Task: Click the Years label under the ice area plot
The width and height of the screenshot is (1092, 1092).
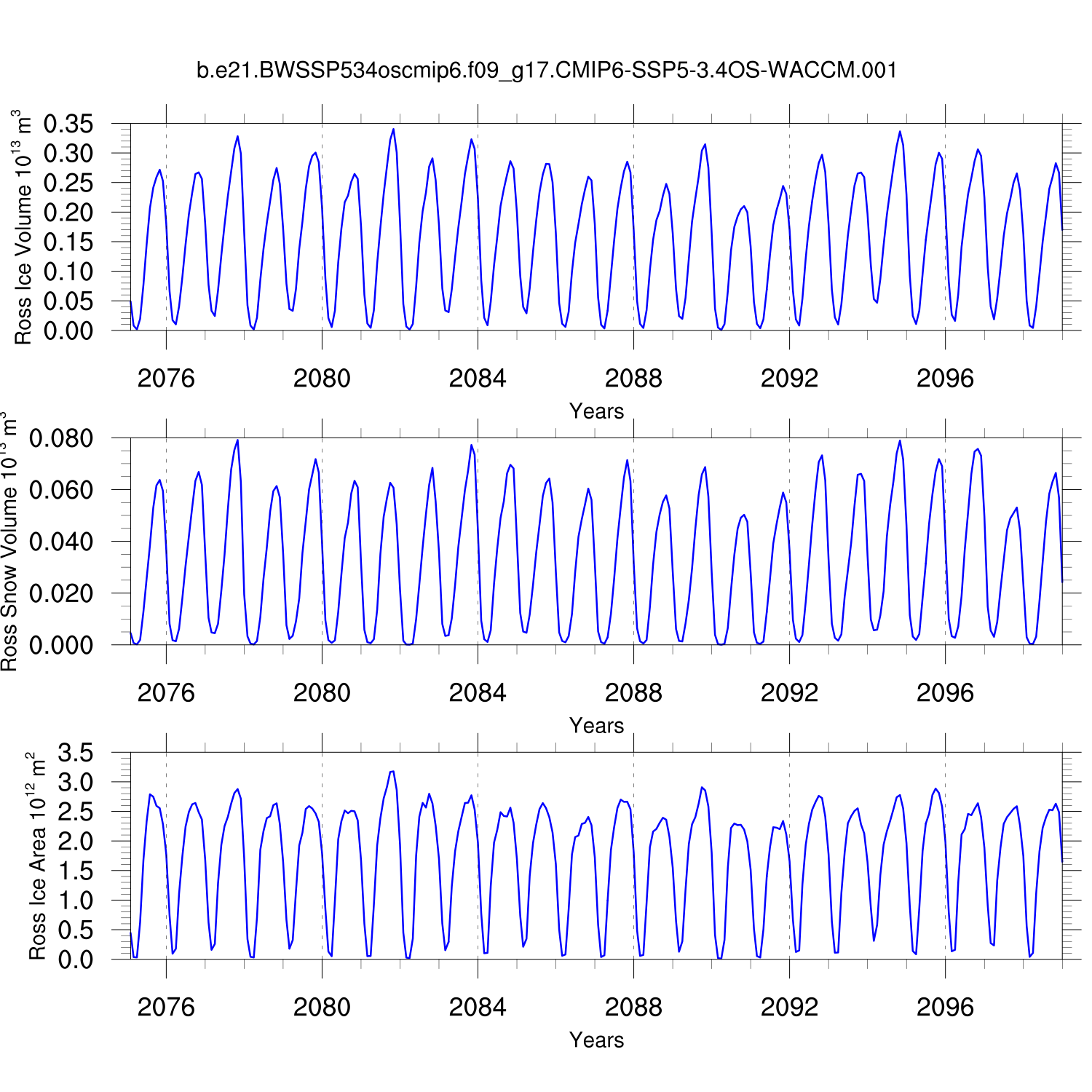Action: click(596, 1040)
